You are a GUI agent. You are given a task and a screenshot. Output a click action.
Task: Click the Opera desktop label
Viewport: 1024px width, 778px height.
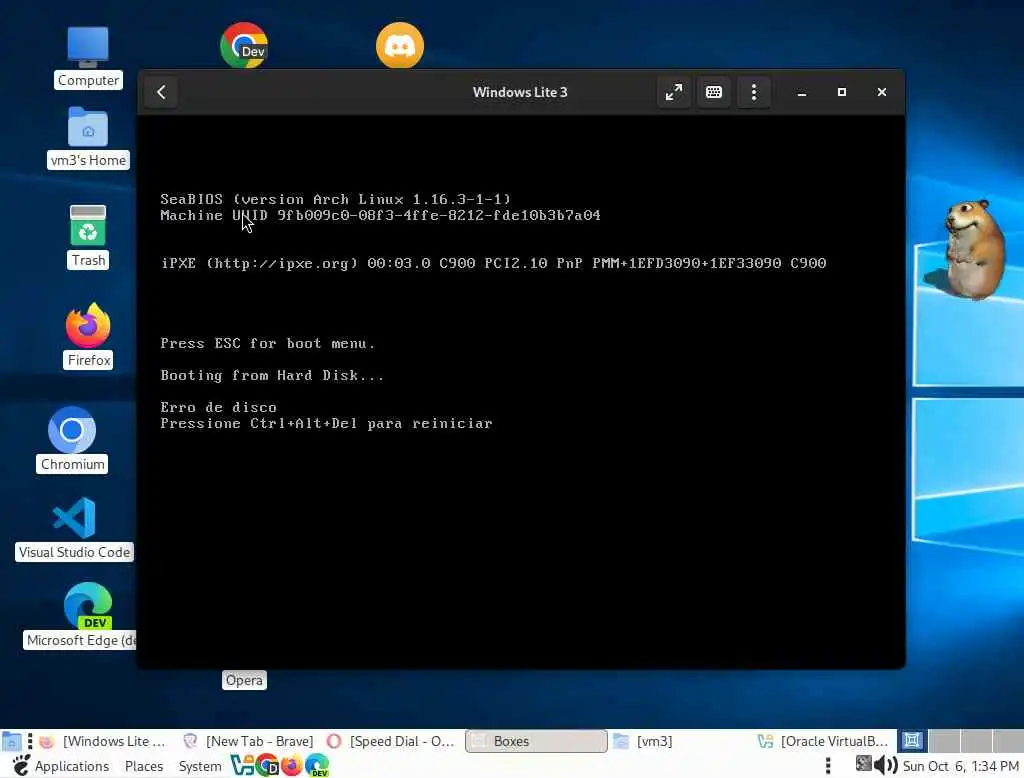(244, 680)
